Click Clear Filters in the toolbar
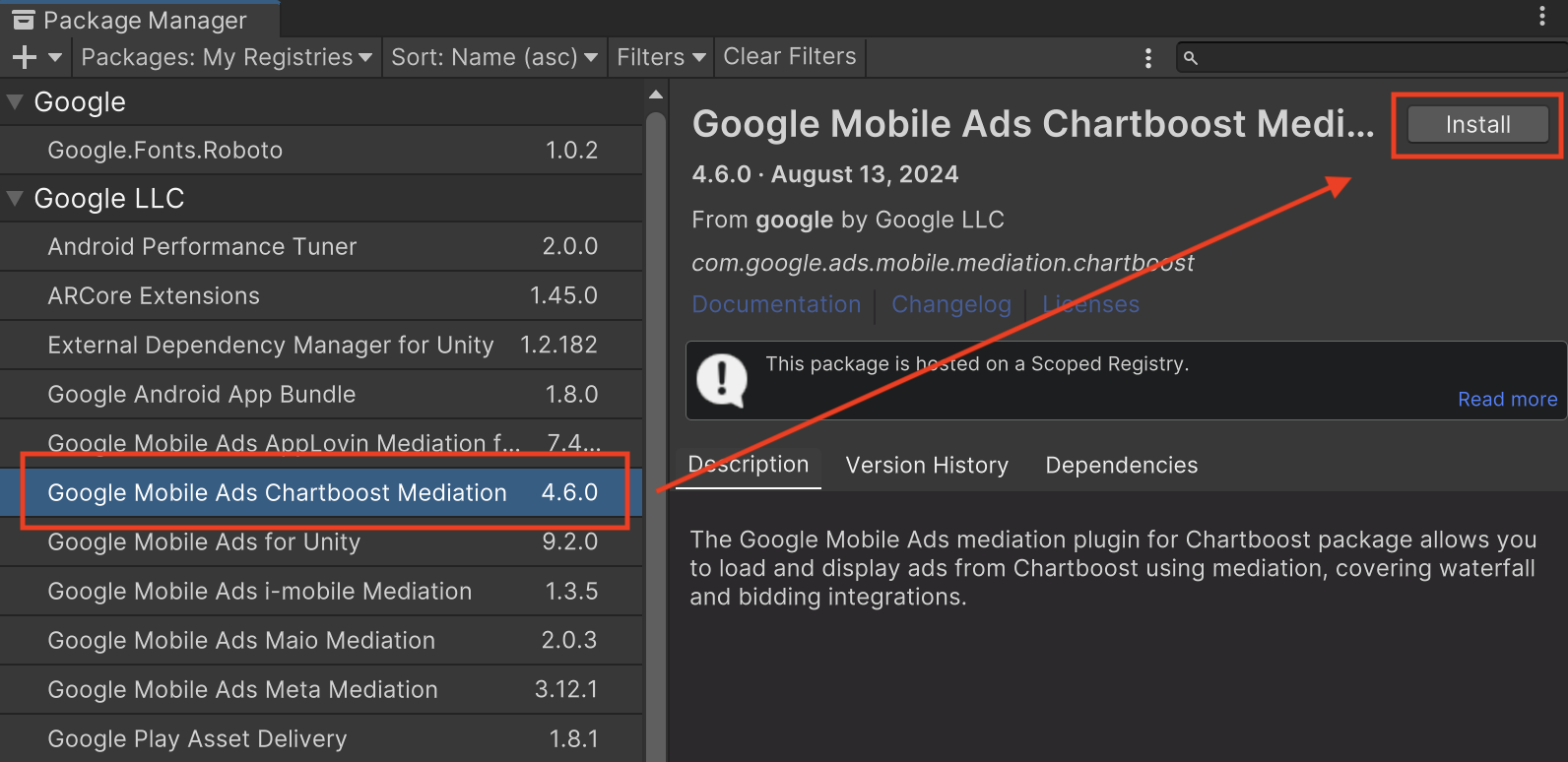Screen dimensions: 1568x762 coord(789,57)
